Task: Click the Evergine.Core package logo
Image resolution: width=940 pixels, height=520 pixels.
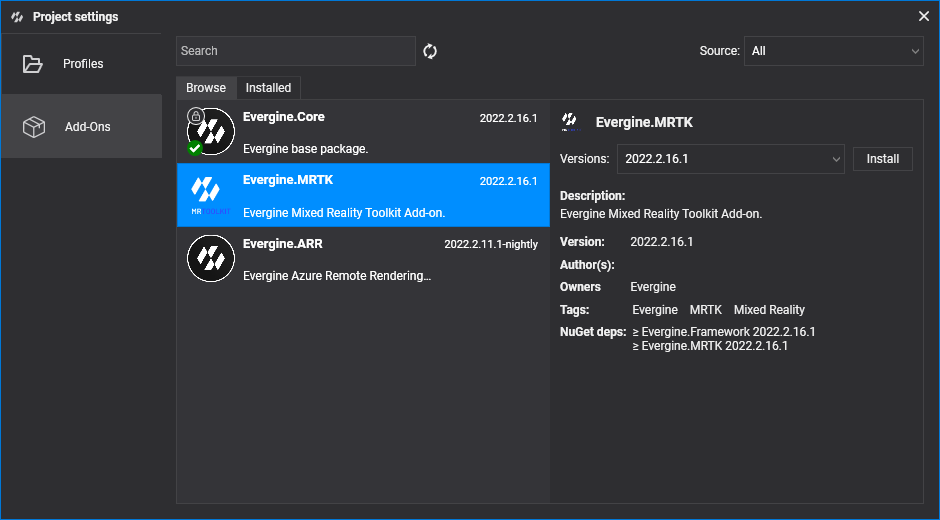Action: [x=211, y=131]
